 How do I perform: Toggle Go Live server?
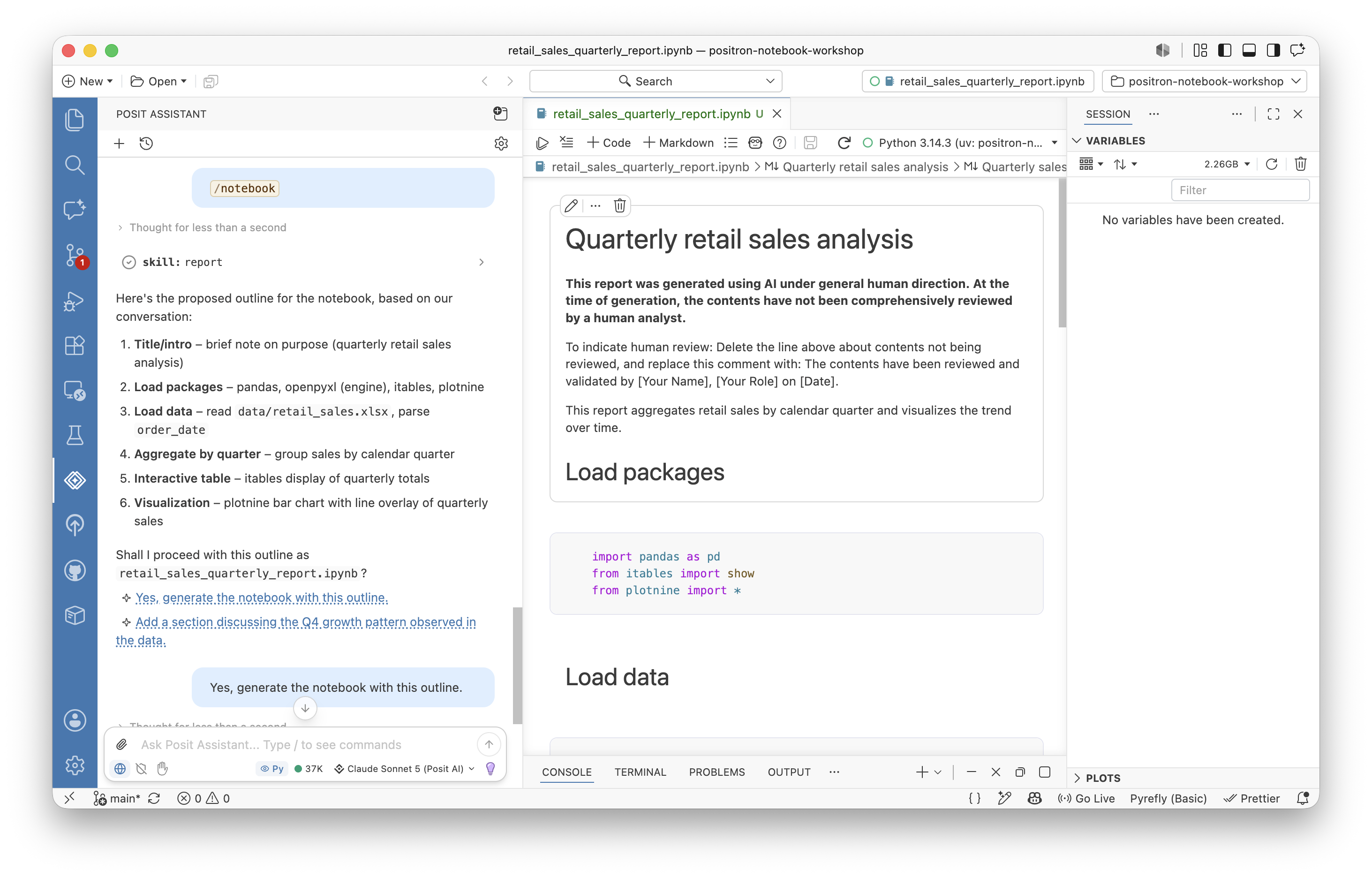[1086, 798]
